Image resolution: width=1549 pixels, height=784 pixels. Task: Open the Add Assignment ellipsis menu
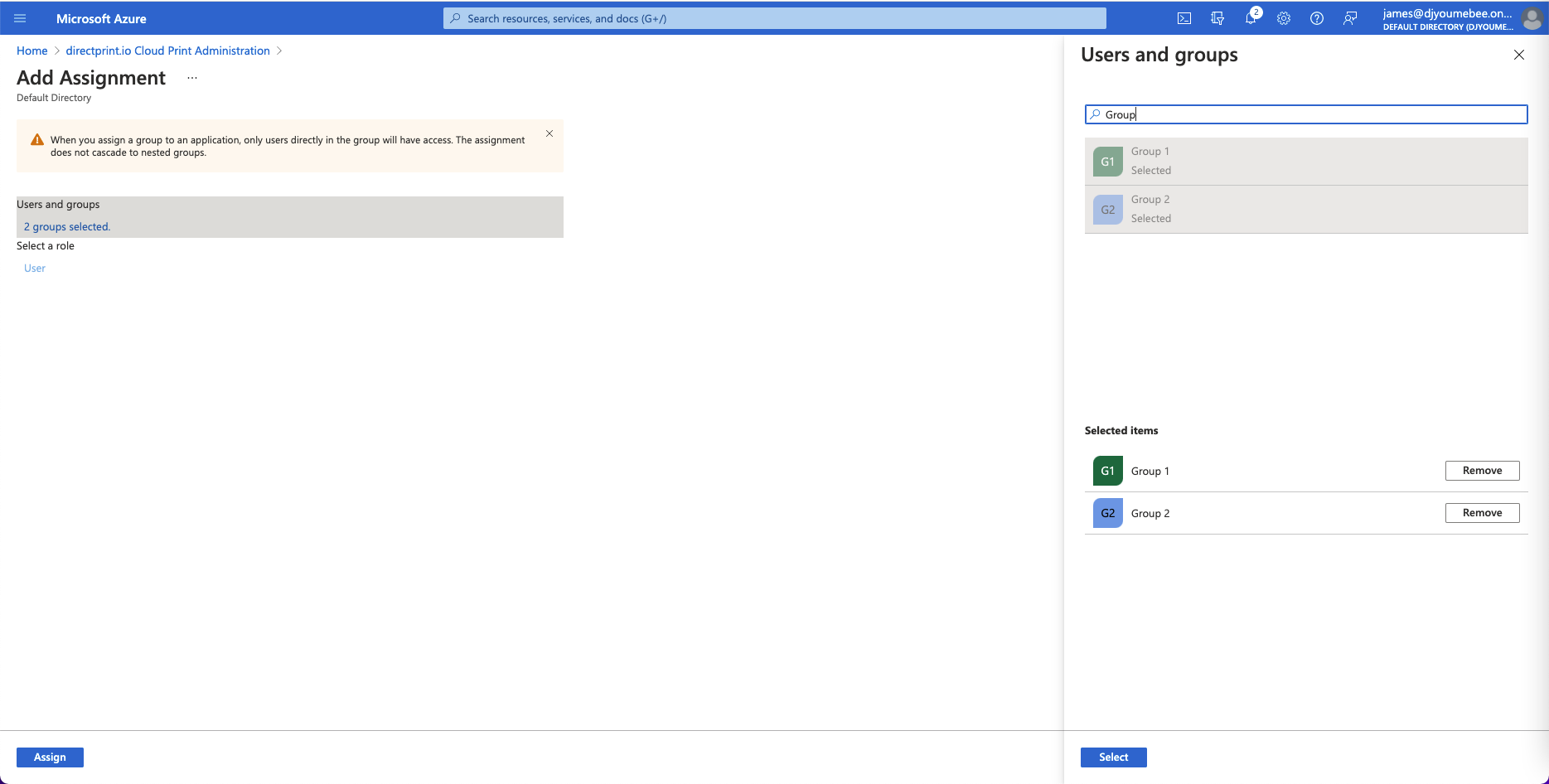pos(192,78)
